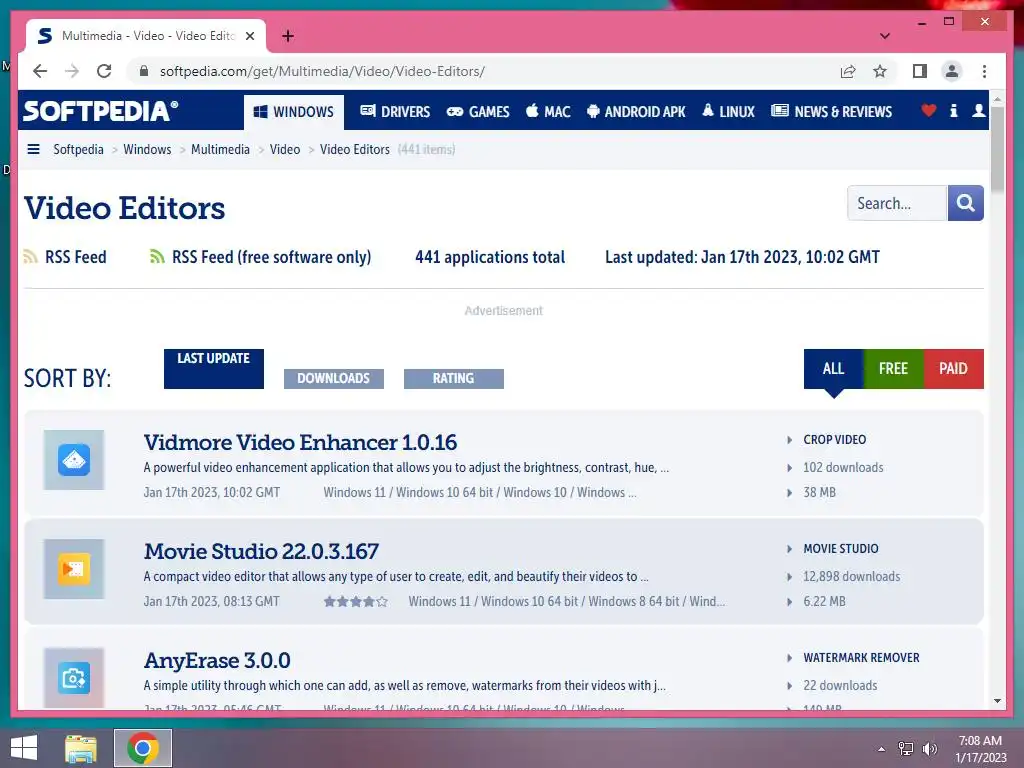Sort by LAST UPDATE
Viewport: 1024px width, 768px height.
pos(214,369)
